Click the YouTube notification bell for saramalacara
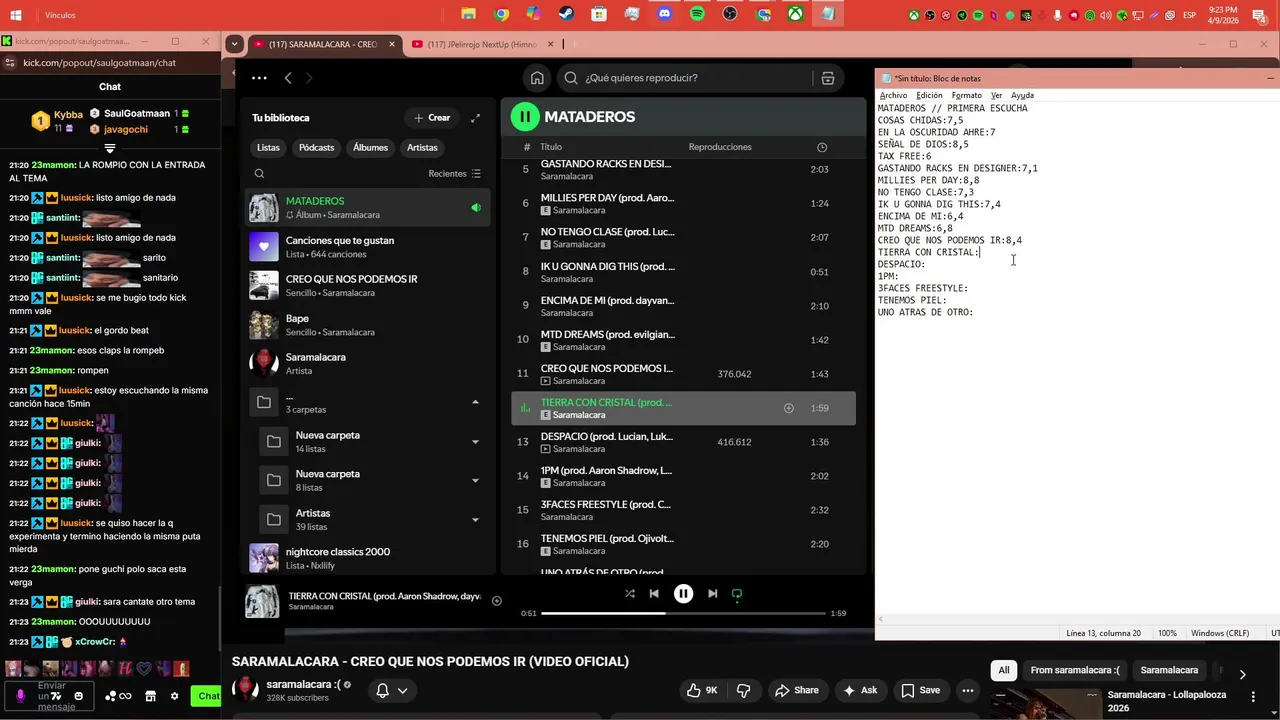 [x=382, y=690]
